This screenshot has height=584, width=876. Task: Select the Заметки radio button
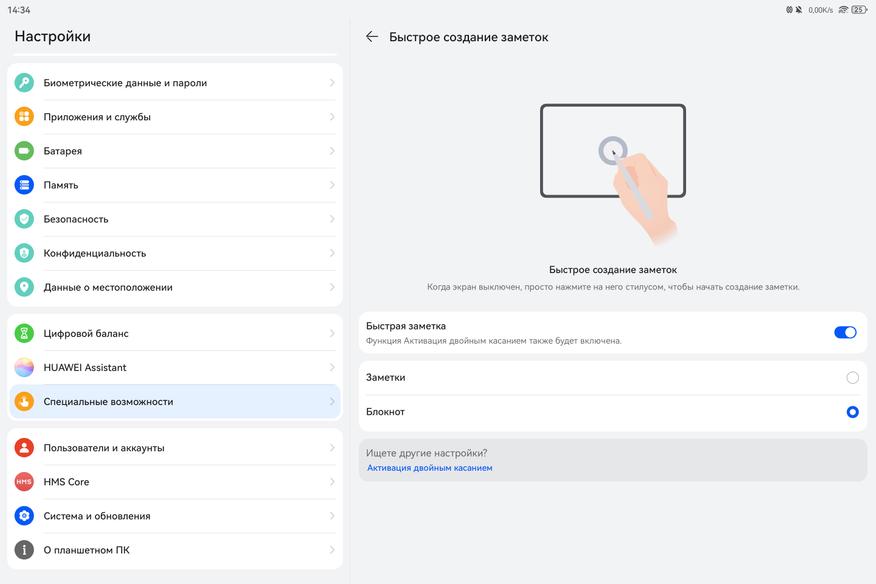852,378
